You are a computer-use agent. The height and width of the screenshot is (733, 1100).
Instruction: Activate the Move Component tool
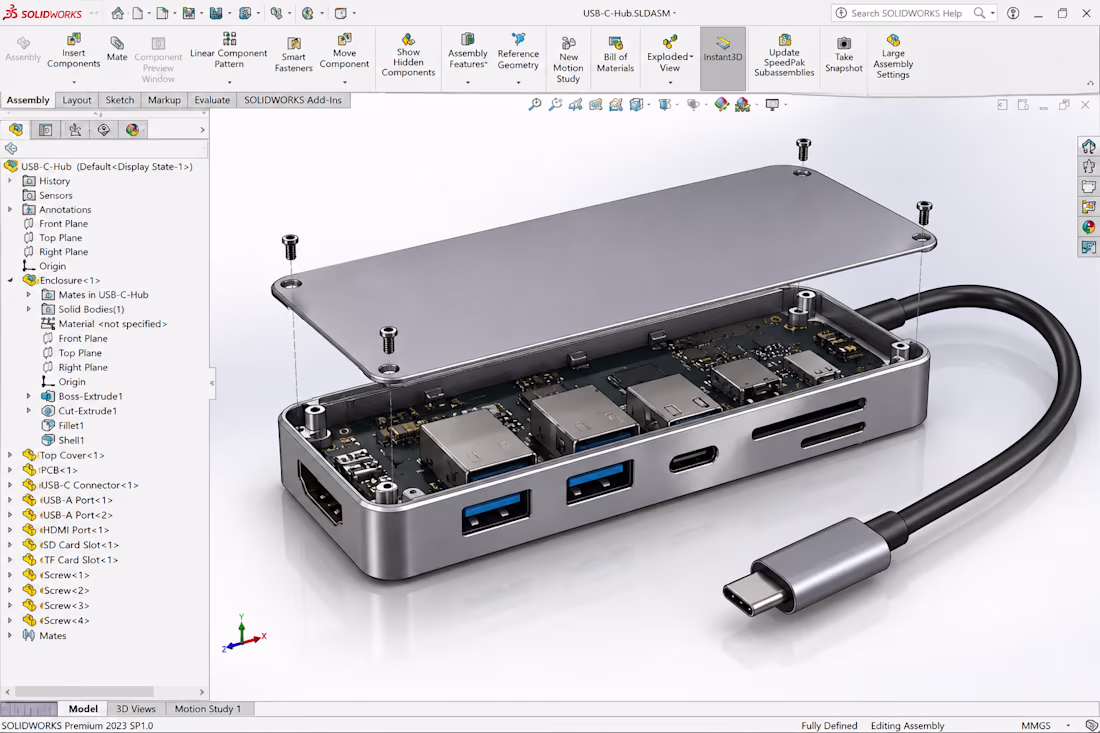[344, 51]
